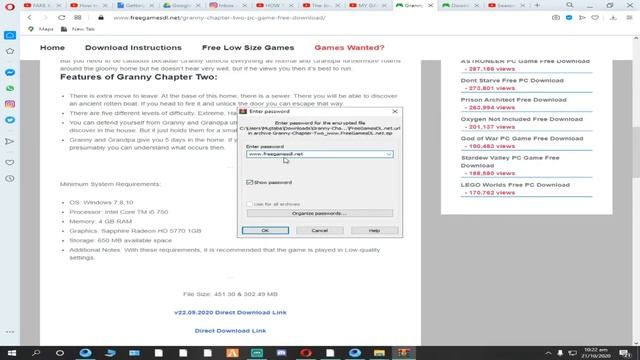Screen dimensions: 640x360
Task: Open Dont Starve Free PC Download link
Action: coord(512,80)
